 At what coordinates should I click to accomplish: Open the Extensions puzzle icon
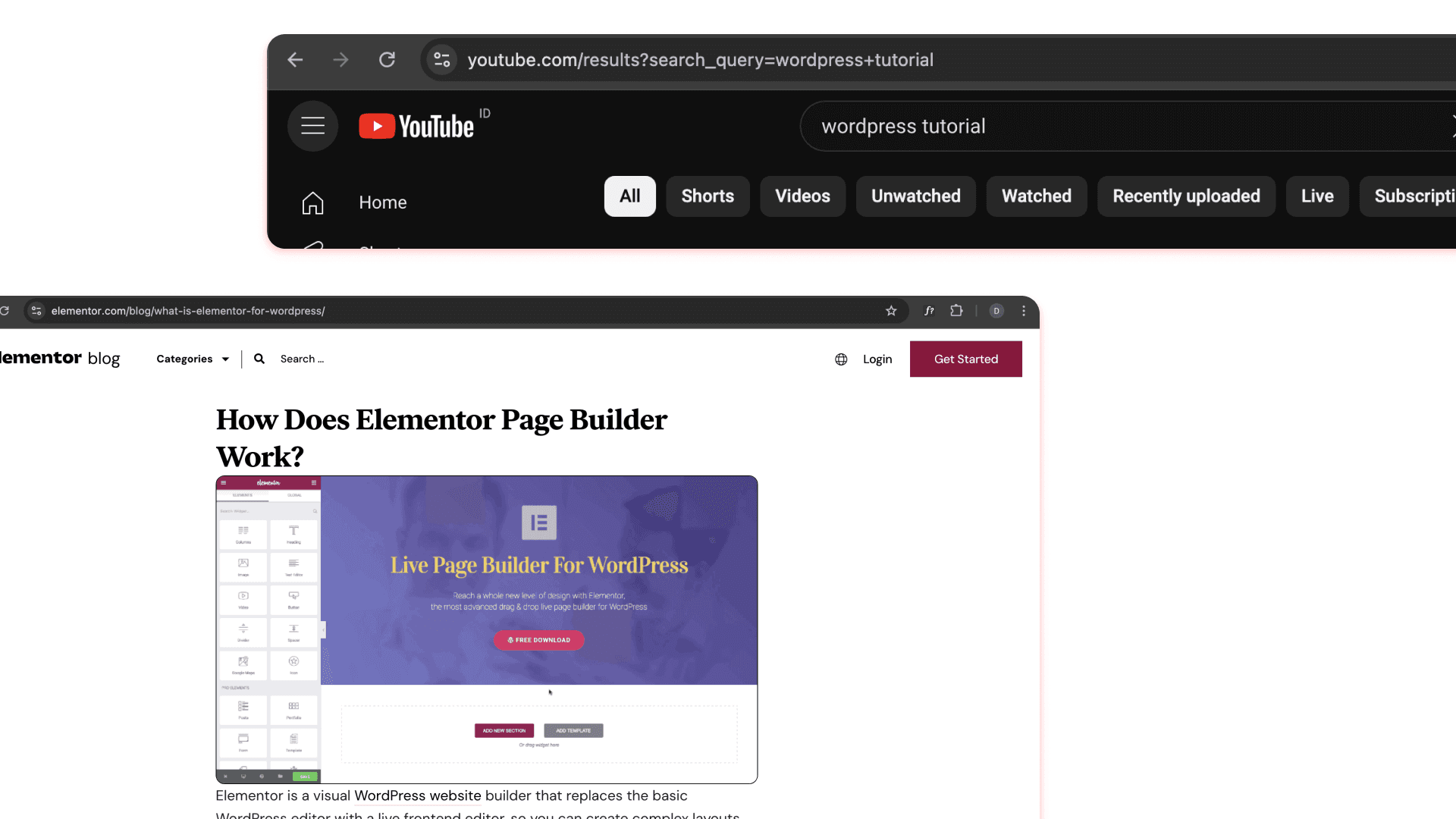[x=956, y=311]
